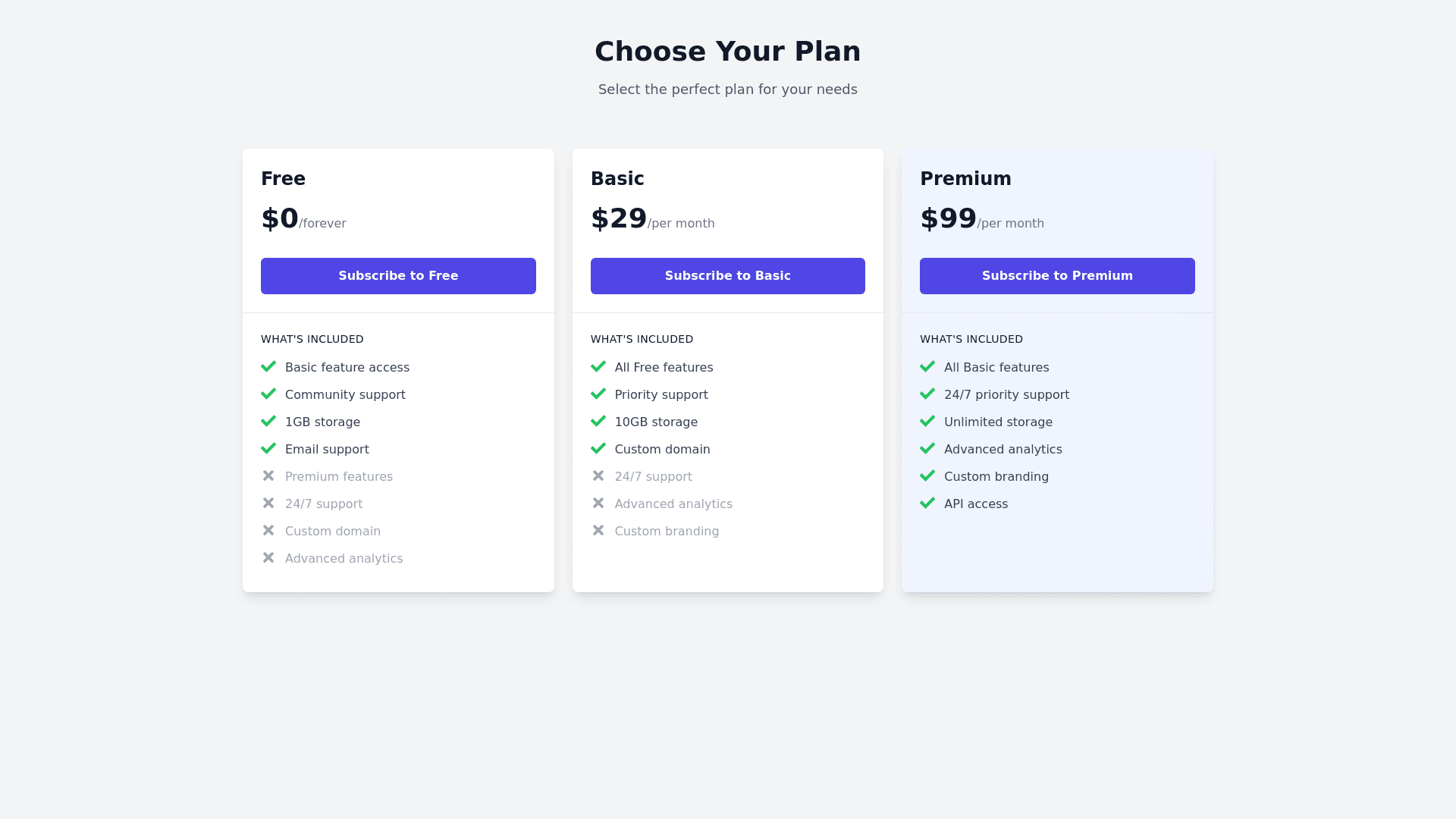The width and height of the screenshot is (1456, 819).
Task: Click the checkmark beside Unlimited storage
Action: click(927, 422)
